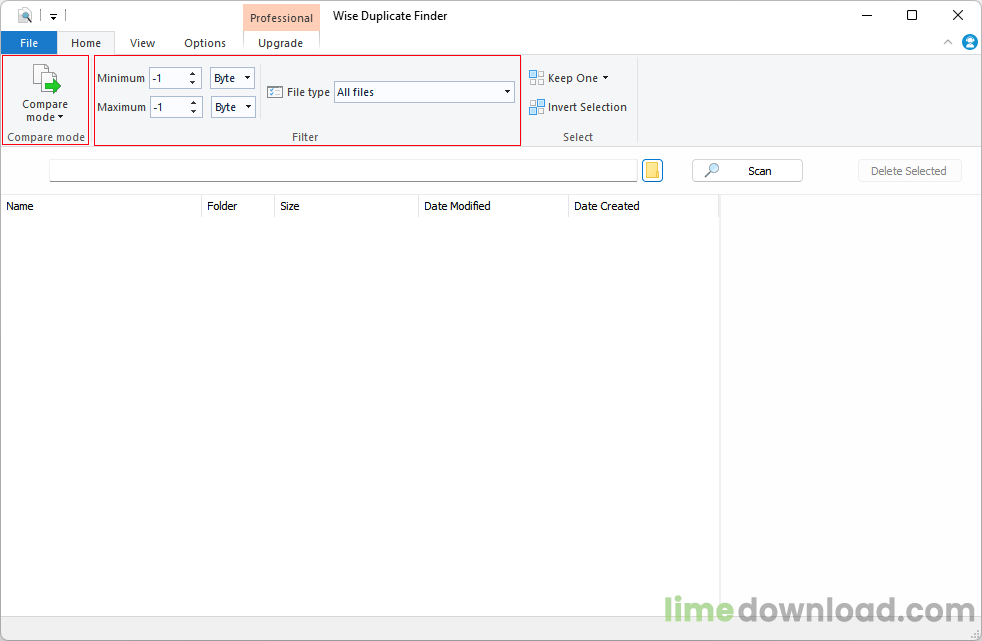The image size is (982, 641).
Task: Open the Maximum size unit dropdown
Action: click(233, 107)
